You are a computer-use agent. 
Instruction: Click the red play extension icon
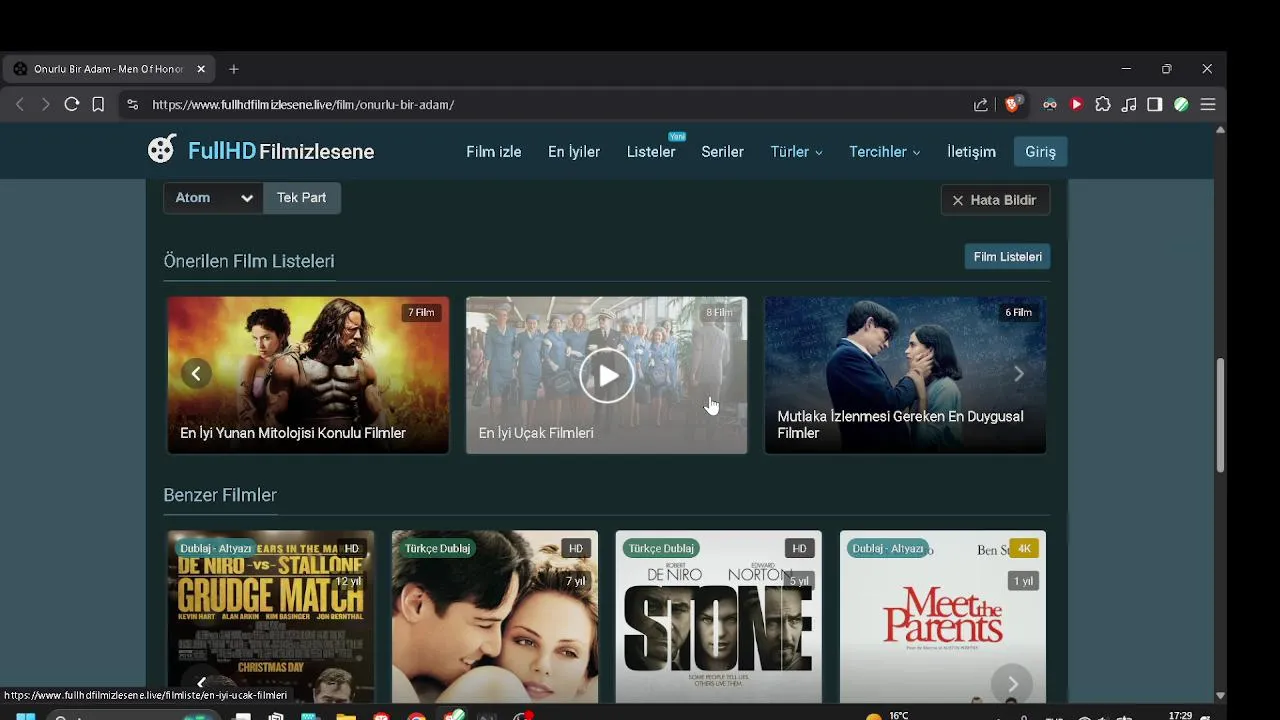coord(1076,104)
